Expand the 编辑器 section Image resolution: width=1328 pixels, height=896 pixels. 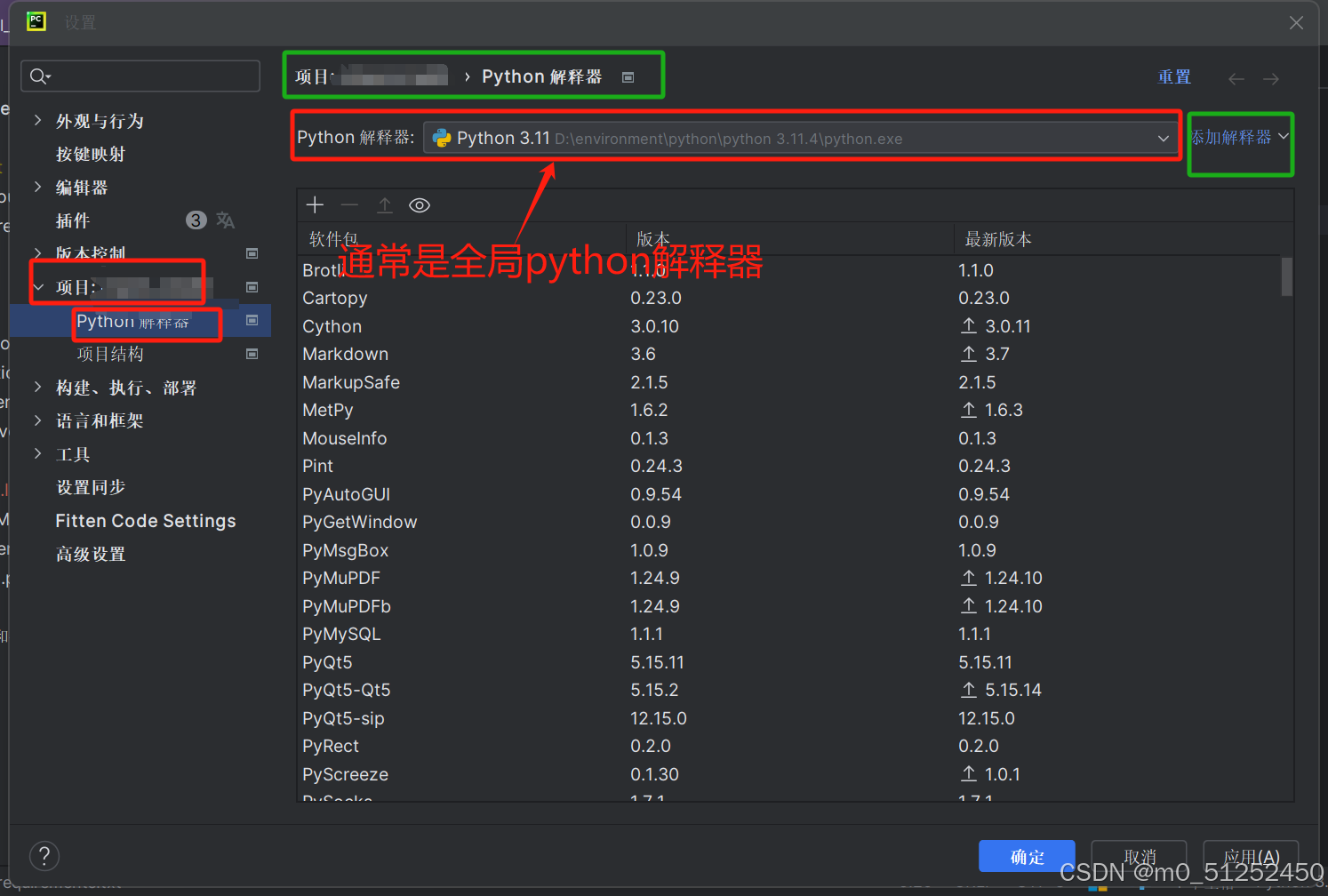tap(37, 187)
